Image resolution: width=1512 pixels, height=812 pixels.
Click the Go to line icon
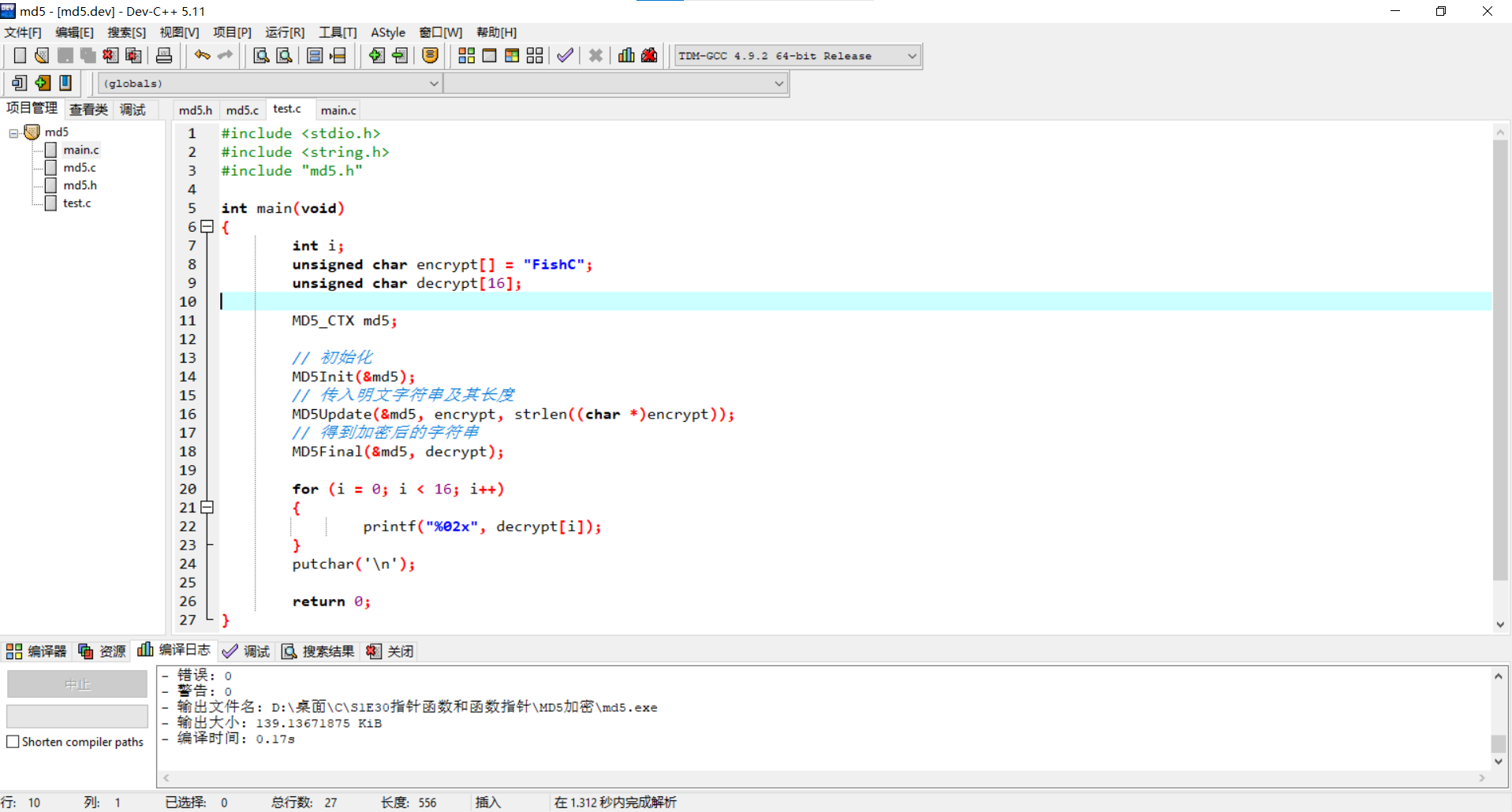(x=338, y=55)
